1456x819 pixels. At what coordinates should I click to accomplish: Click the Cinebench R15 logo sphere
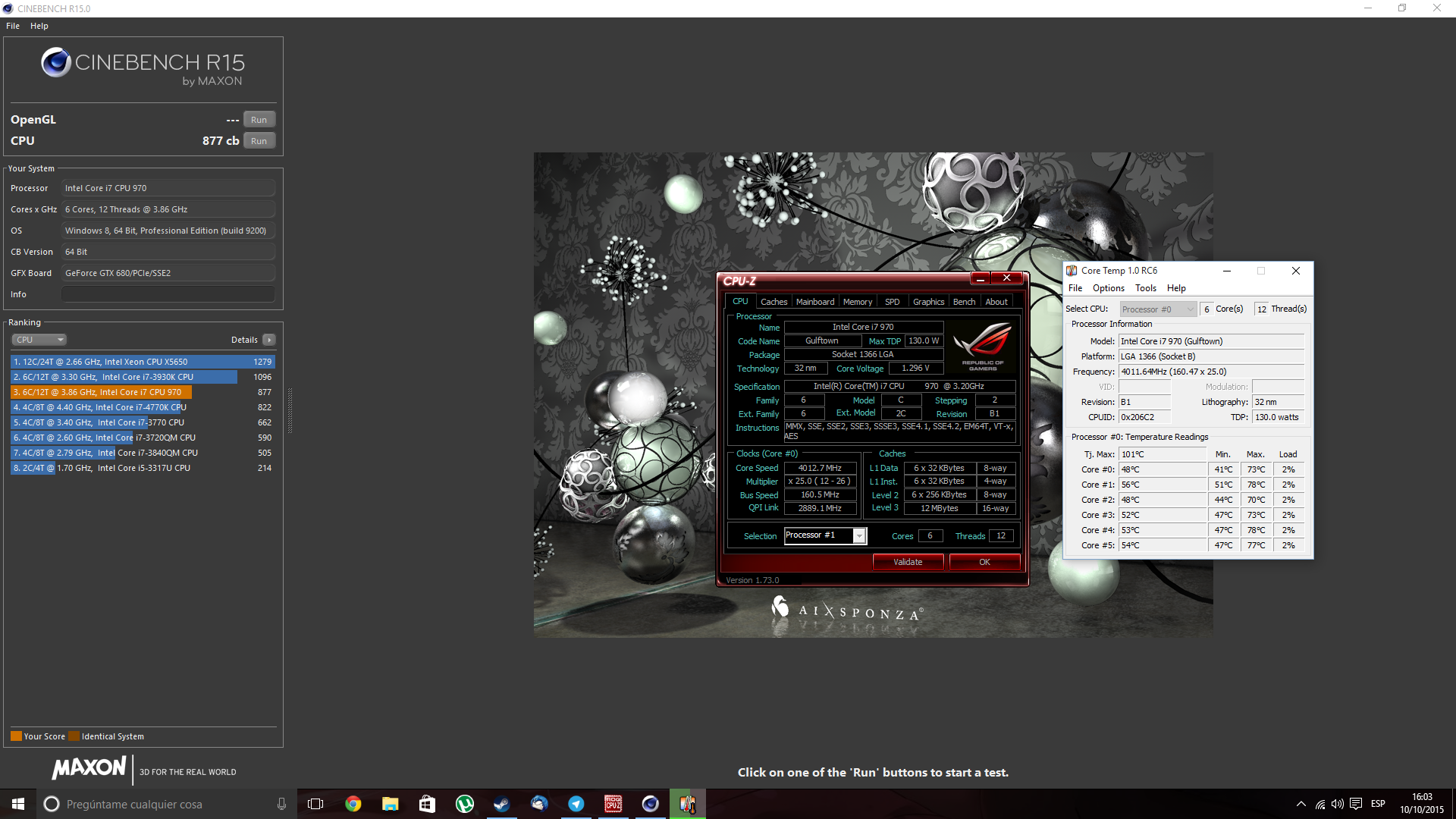coord(56,62)
